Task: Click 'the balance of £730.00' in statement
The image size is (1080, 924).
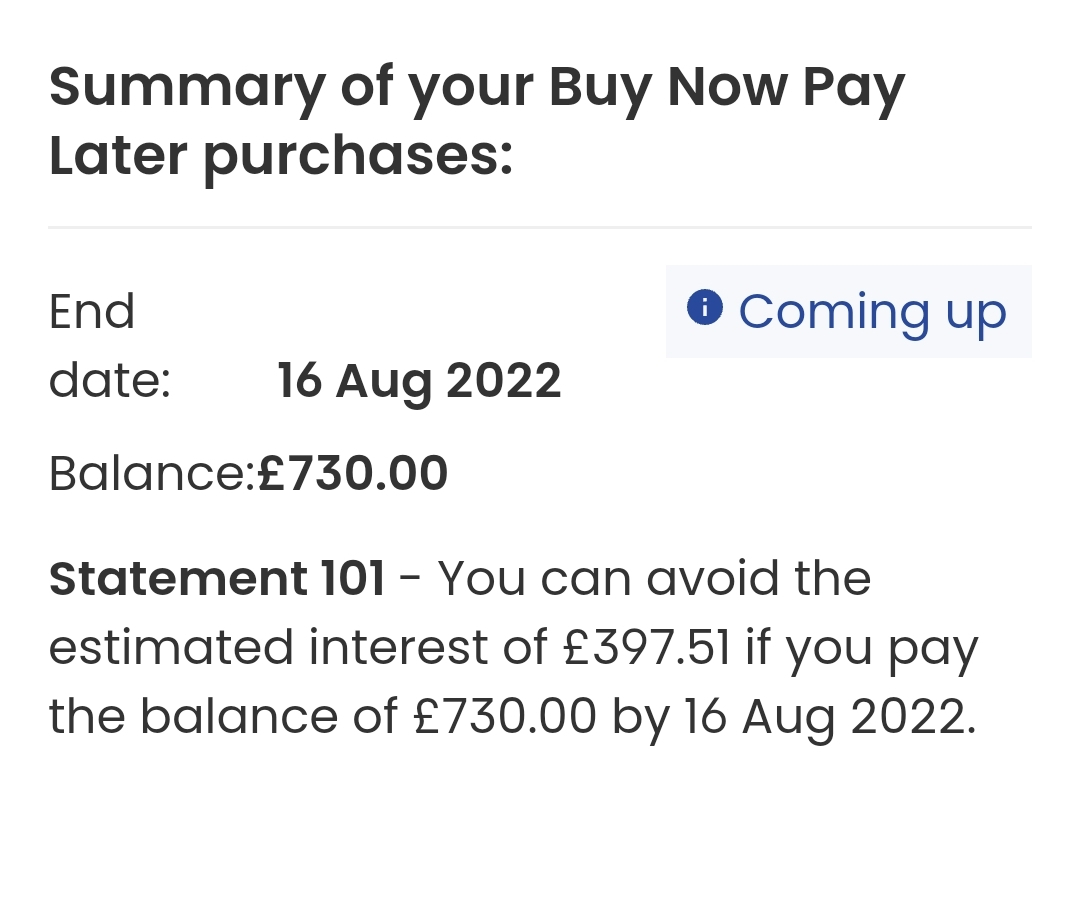Action: (322, 717)
